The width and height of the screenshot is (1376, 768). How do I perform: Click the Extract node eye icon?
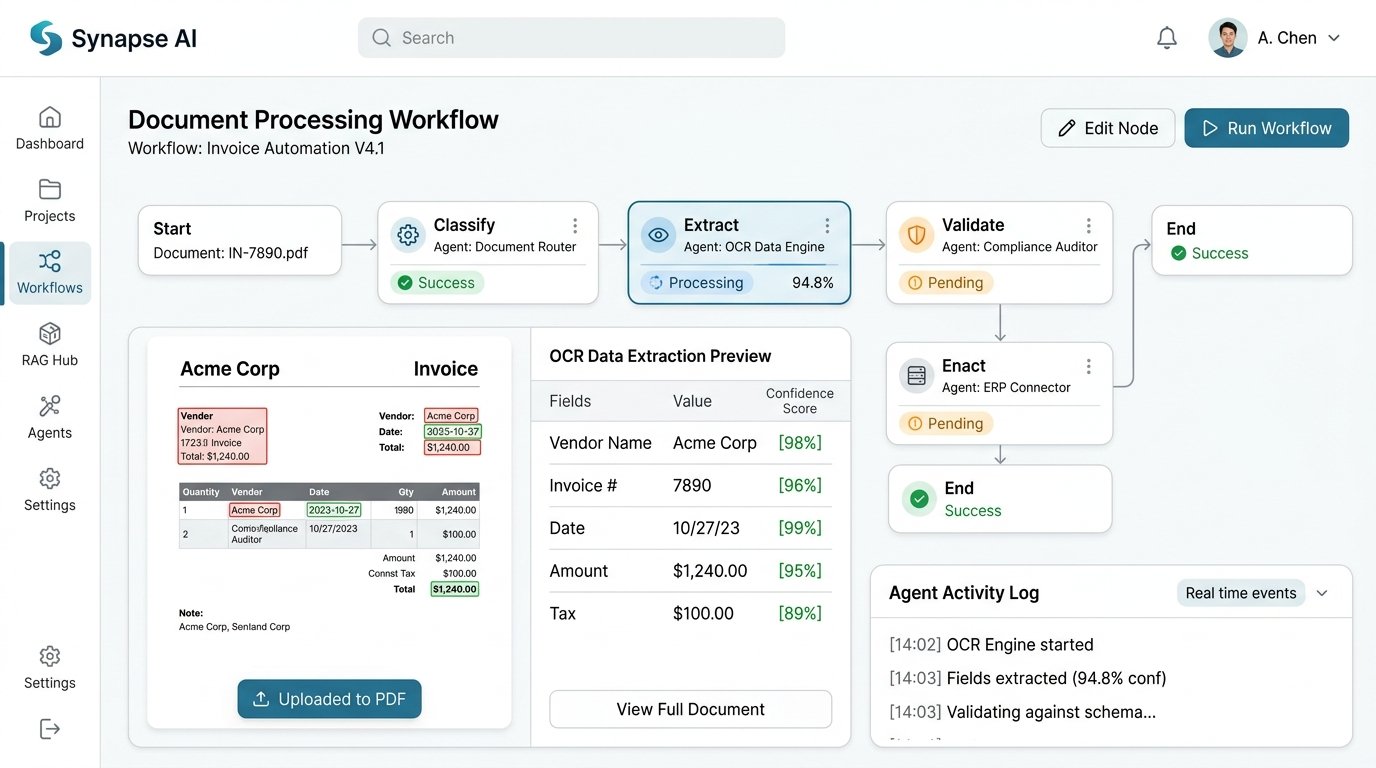[x=658, y=235]
